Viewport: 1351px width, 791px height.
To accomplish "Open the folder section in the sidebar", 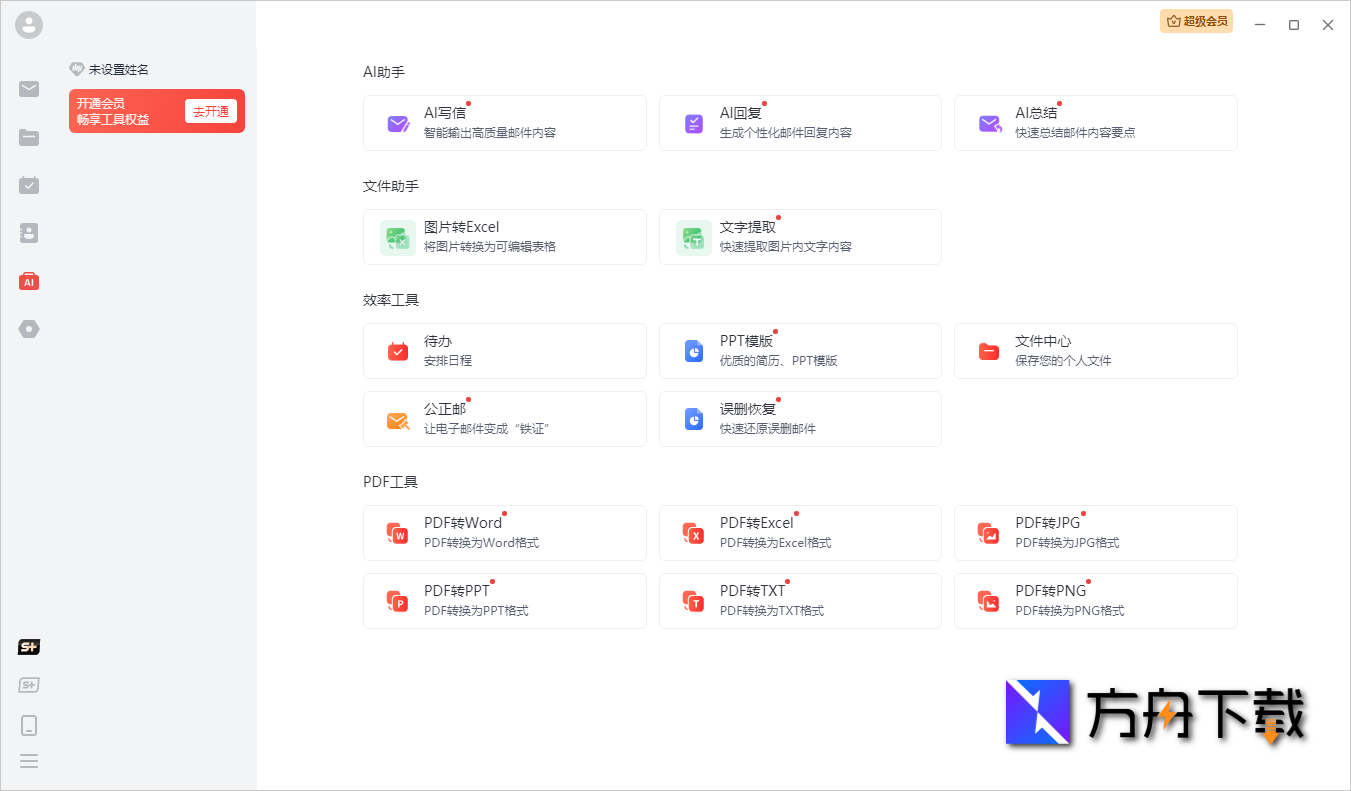I will coord(28,137).
